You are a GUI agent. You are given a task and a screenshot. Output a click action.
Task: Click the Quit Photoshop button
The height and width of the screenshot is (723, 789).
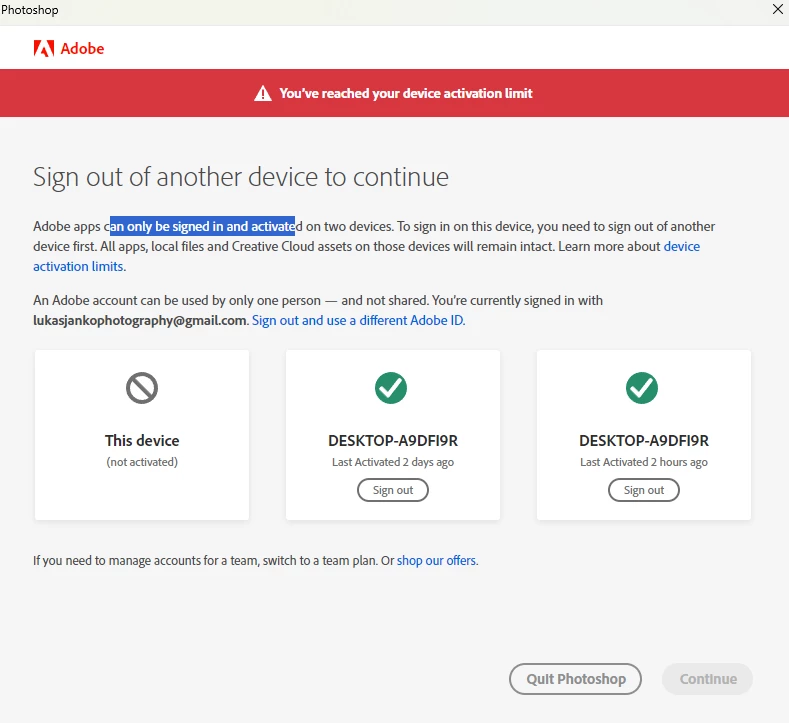pyautogui.click(x=575, y=679)
